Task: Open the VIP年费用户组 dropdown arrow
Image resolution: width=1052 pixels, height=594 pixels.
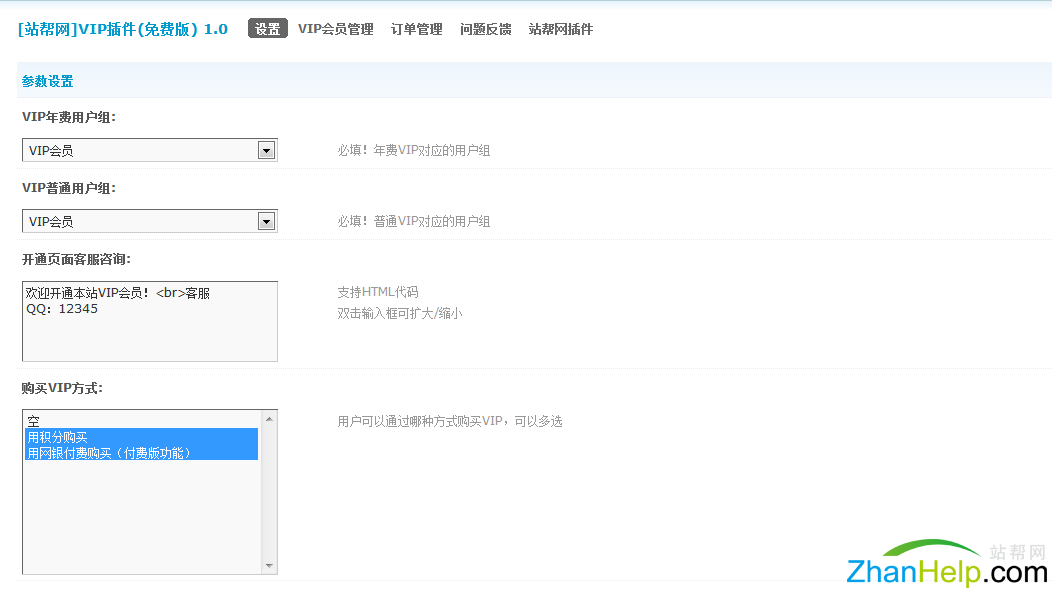Action: (x=266, y=150)
